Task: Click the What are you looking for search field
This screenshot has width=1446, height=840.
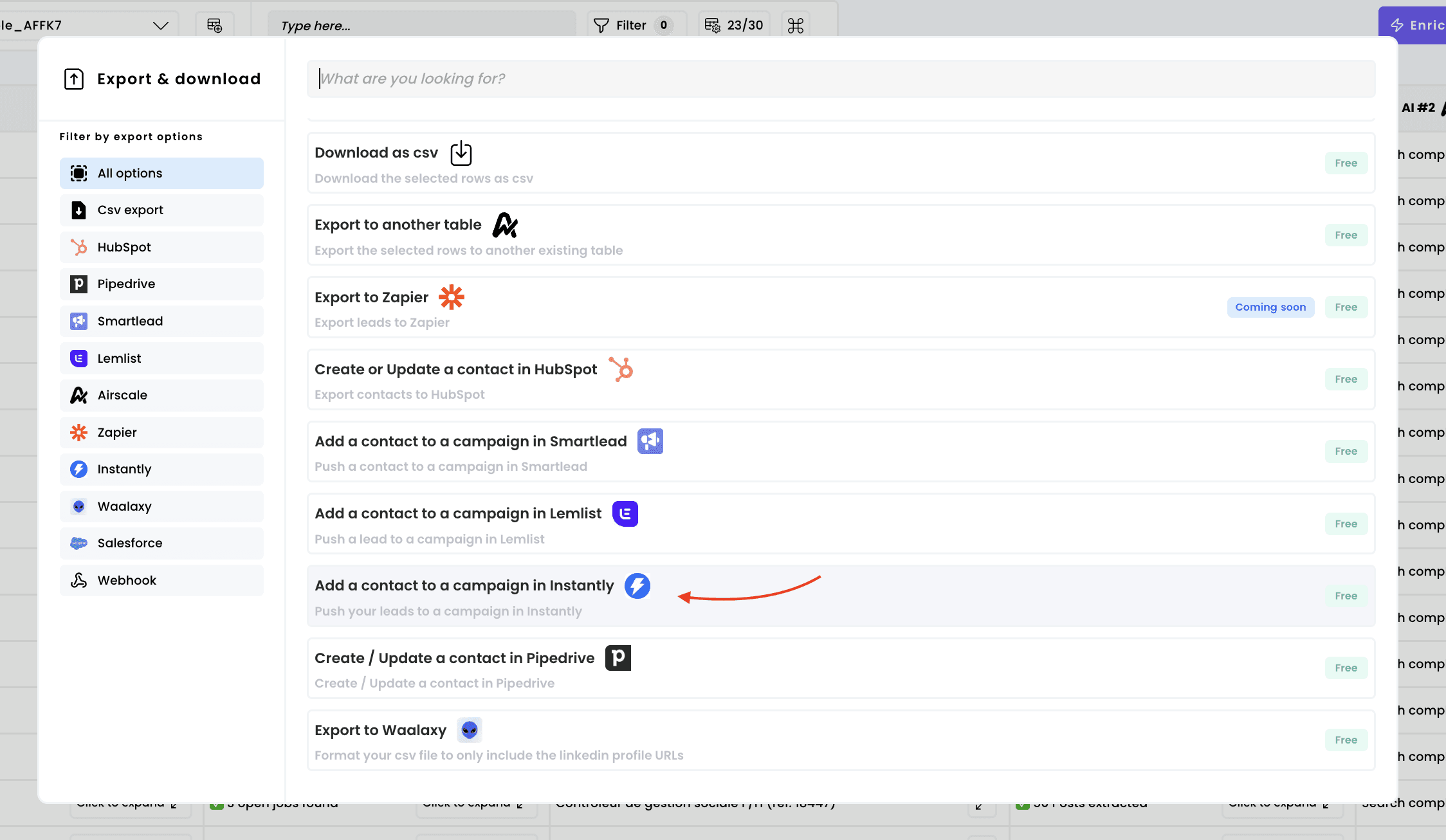Action: coord(840,78)
